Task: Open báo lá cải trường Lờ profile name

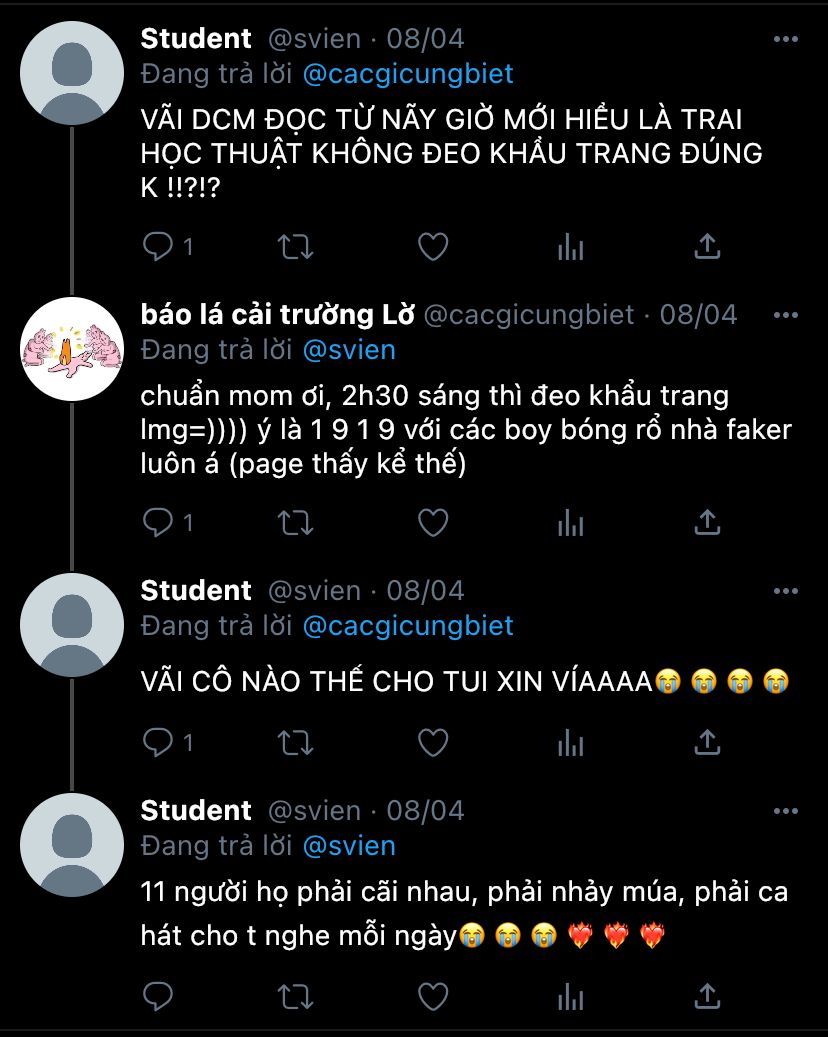Action: click(278, 315)
